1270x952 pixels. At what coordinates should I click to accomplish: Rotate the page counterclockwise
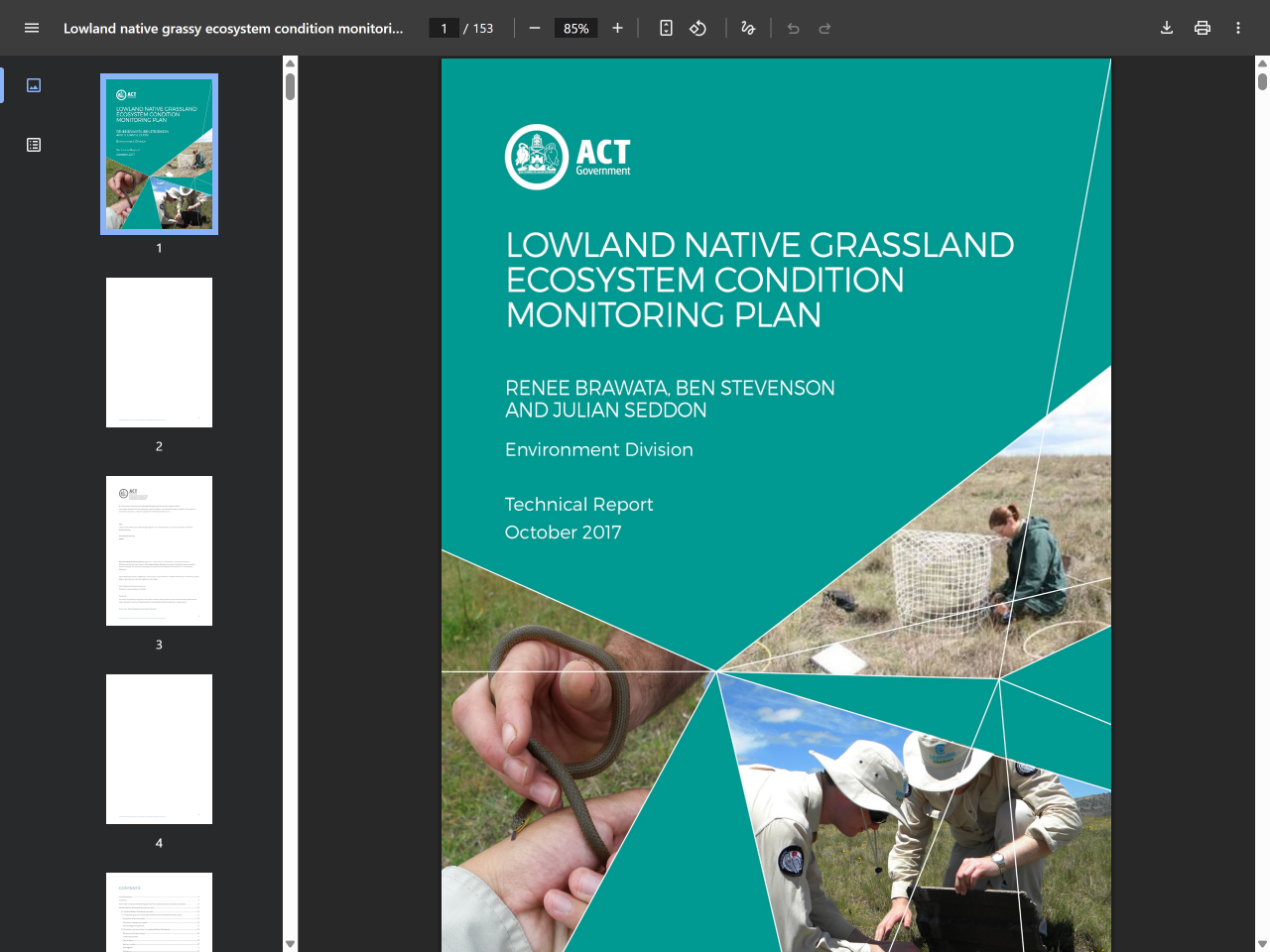click(x=698, y=28)
